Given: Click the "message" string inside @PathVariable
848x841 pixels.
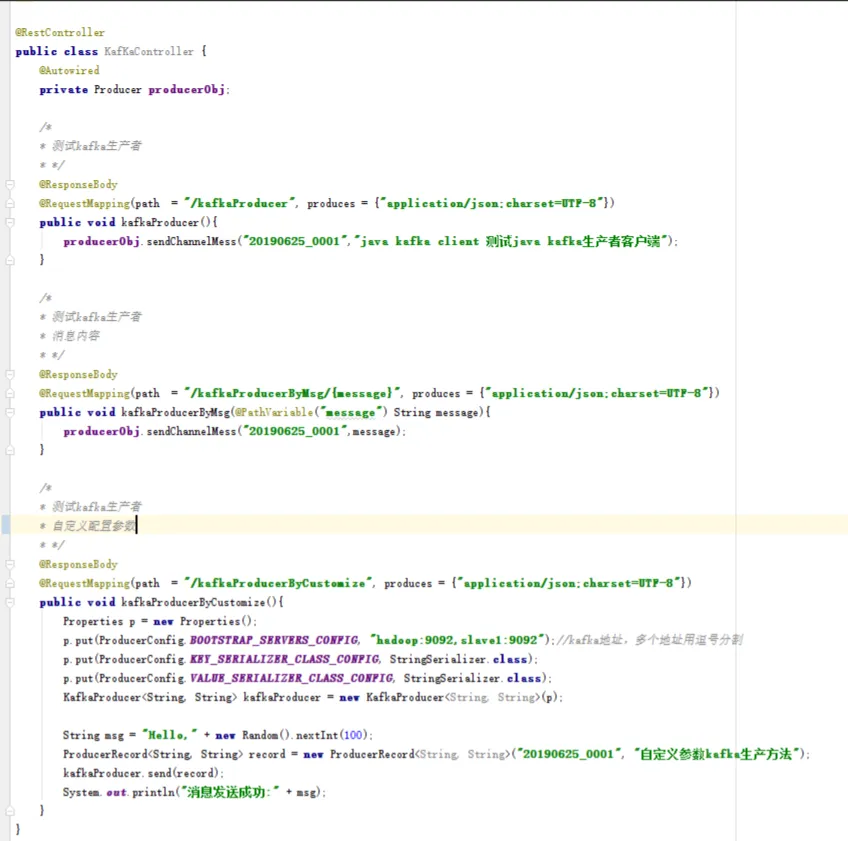Looking at the screenshot, I should tap(350, 412).
